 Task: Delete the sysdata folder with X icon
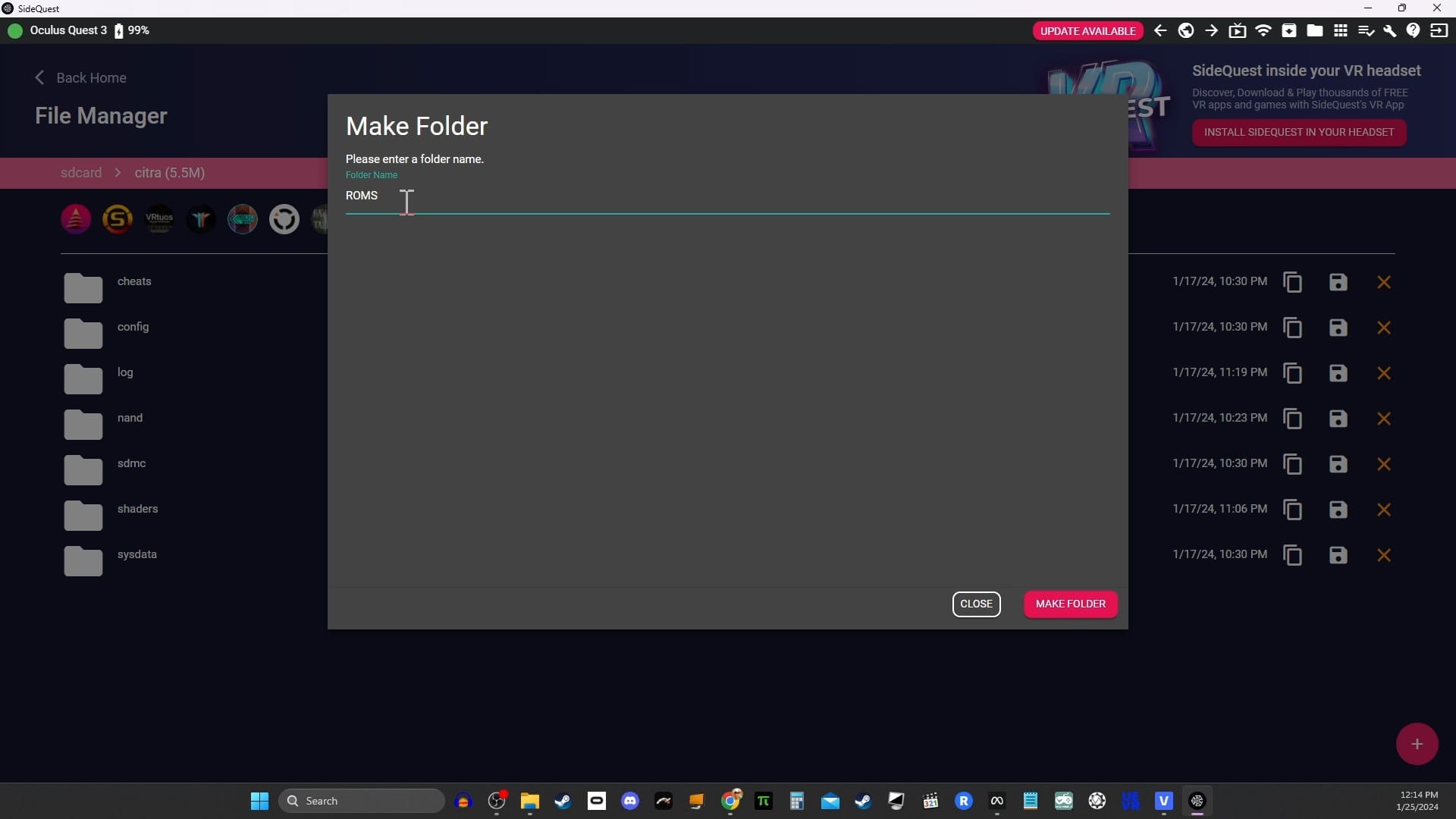point(1384,555)
